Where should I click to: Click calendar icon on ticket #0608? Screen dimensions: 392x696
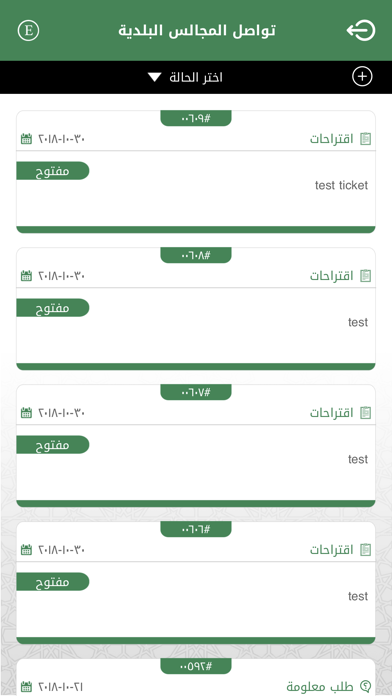coord(27,276)
